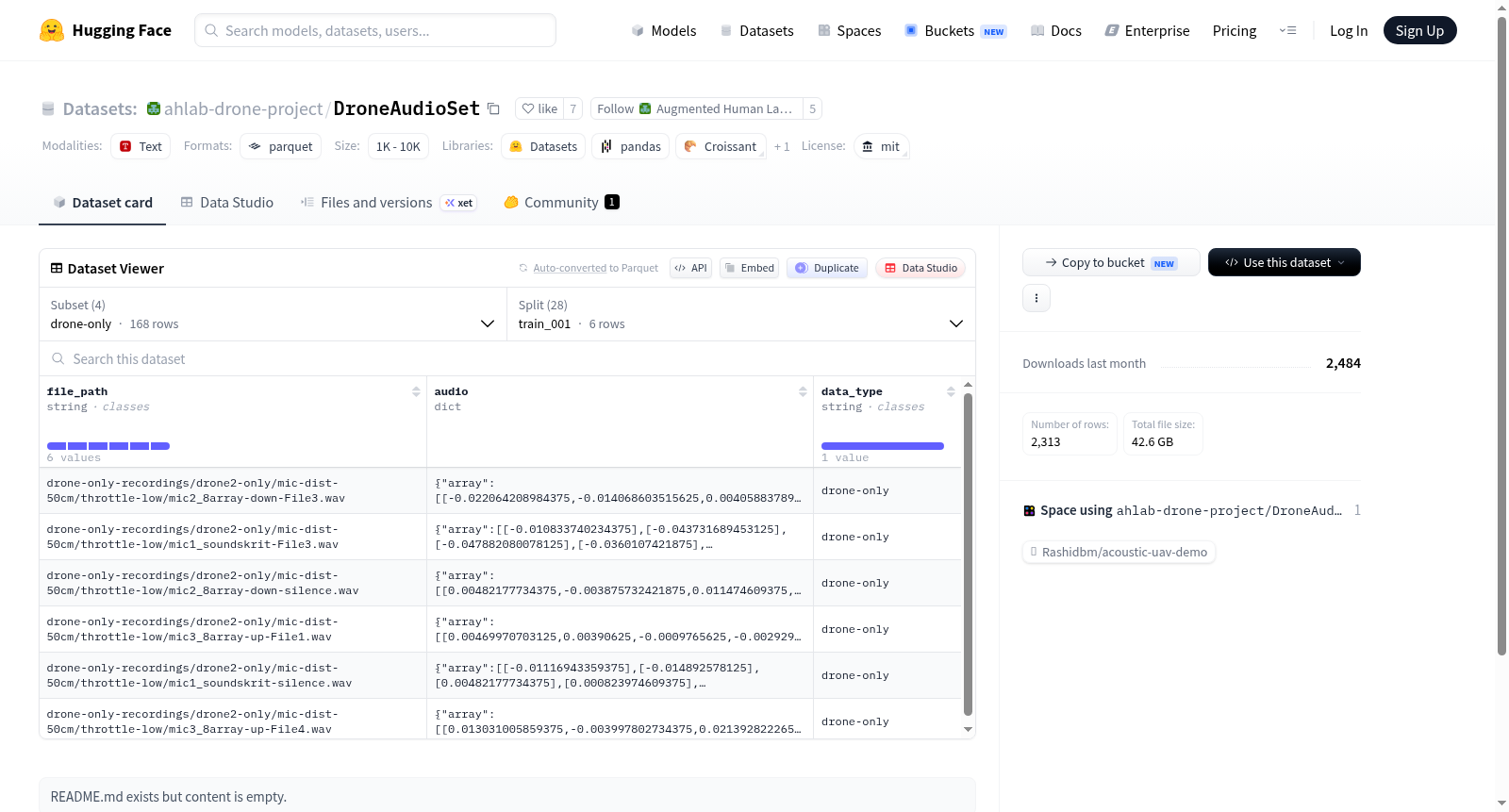Viewport: 1509px width, 812px height.
Task: Click the table scroll down arrow
Action: point(968,729)
